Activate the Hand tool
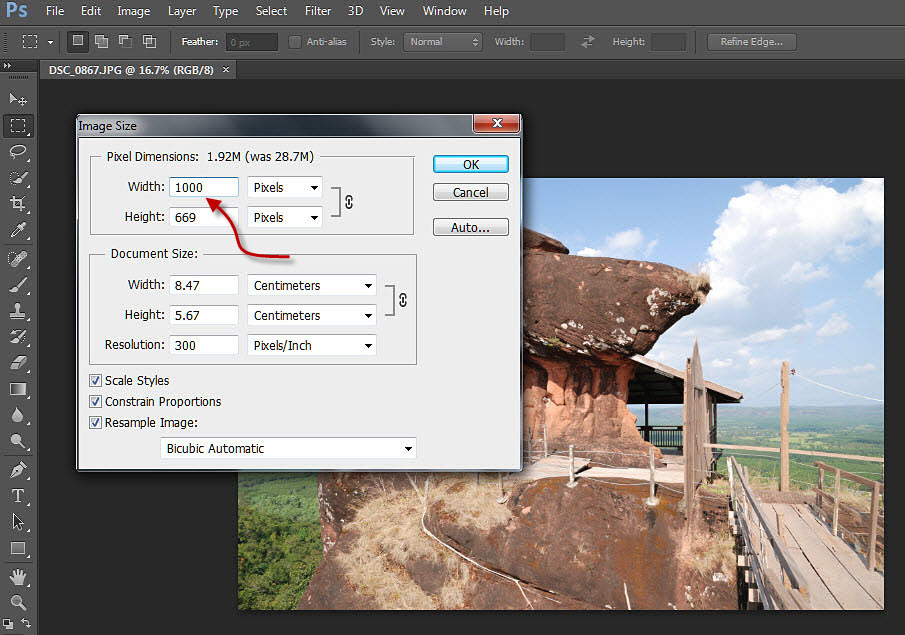Image resolution: width=905 pixels, height=635 pixels. (18, 577)
